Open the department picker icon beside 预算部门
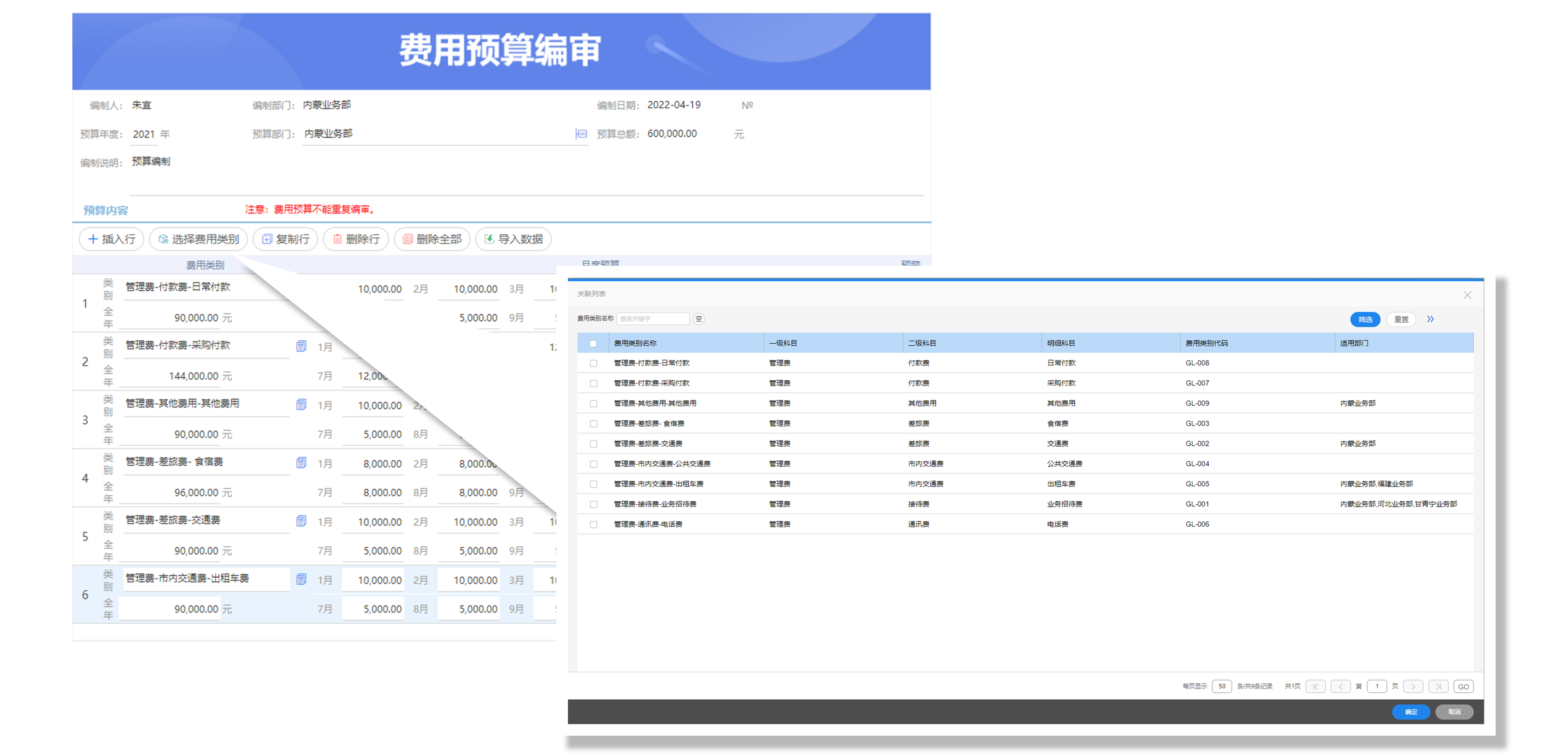1568x756 pixels. [x=581, y=133]
